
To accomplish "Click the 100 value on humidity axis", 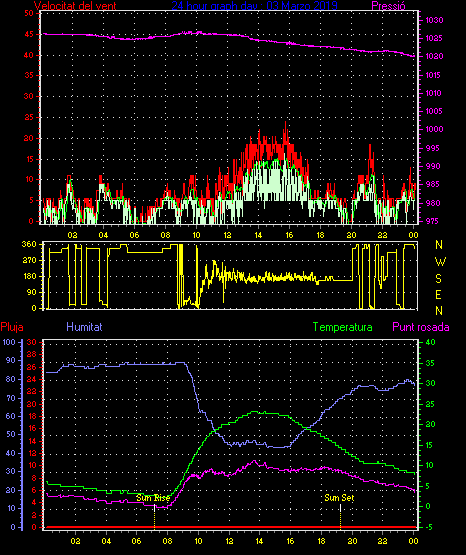I will point(9,342).
